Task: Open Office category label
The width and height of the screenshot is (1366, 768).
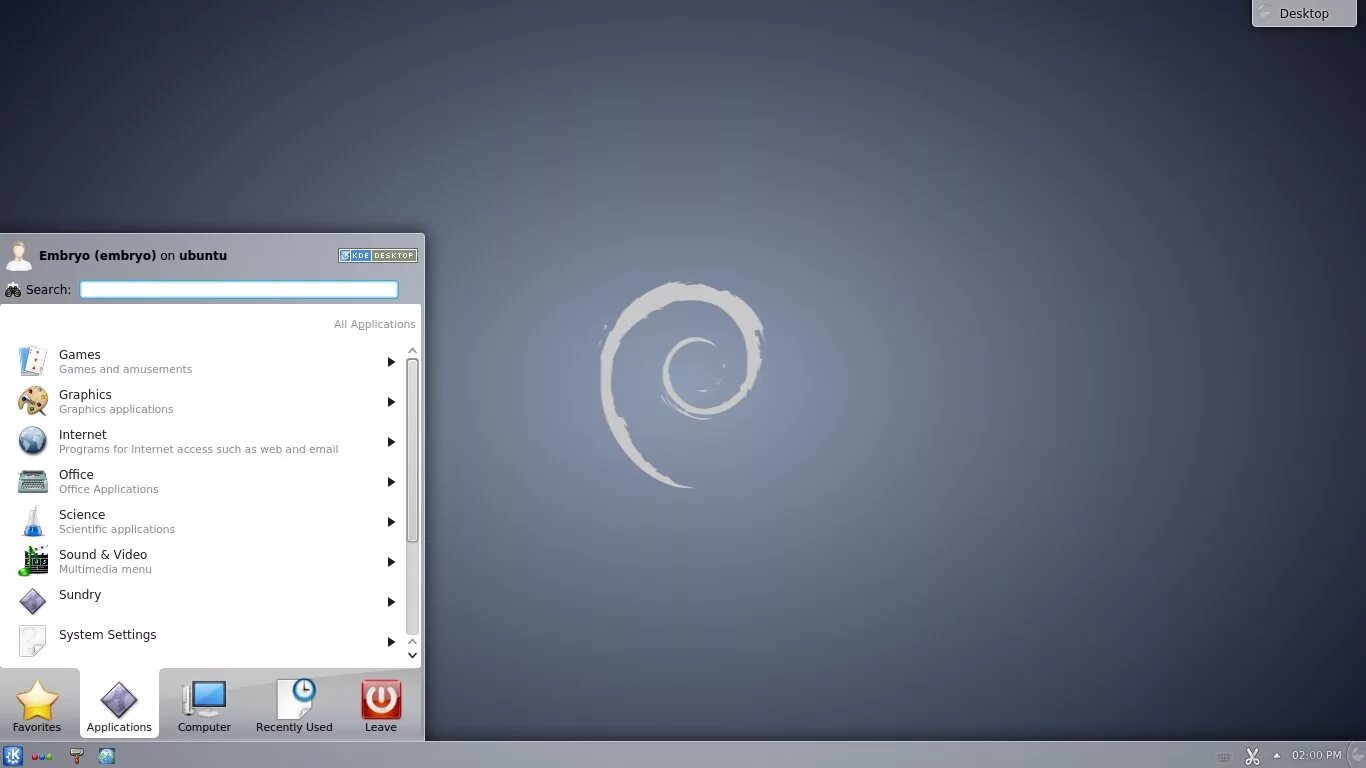Action: [76, 474]
